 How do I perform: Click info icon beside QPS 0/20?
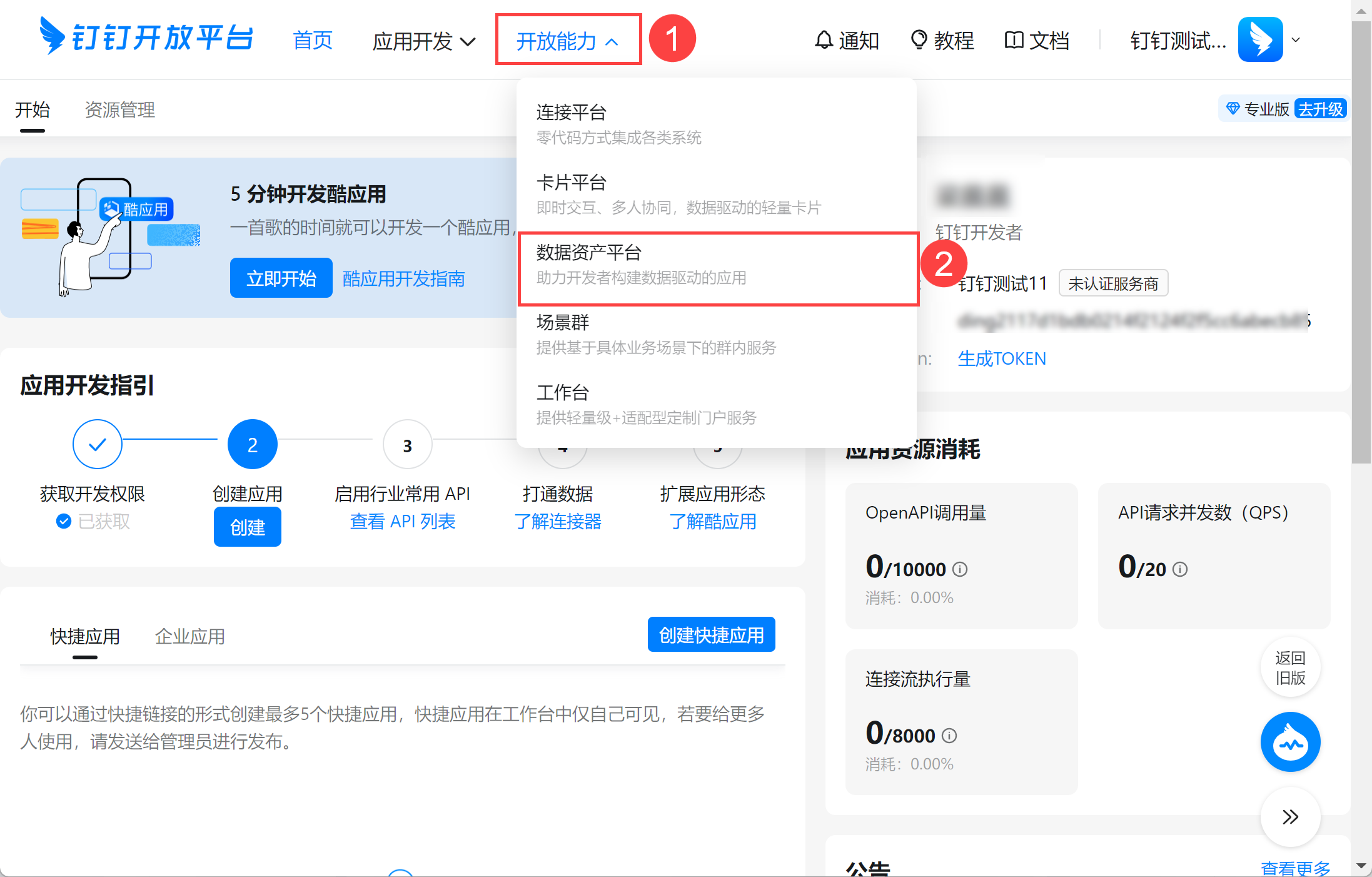pyautogui.click(x=1180, y=569)
